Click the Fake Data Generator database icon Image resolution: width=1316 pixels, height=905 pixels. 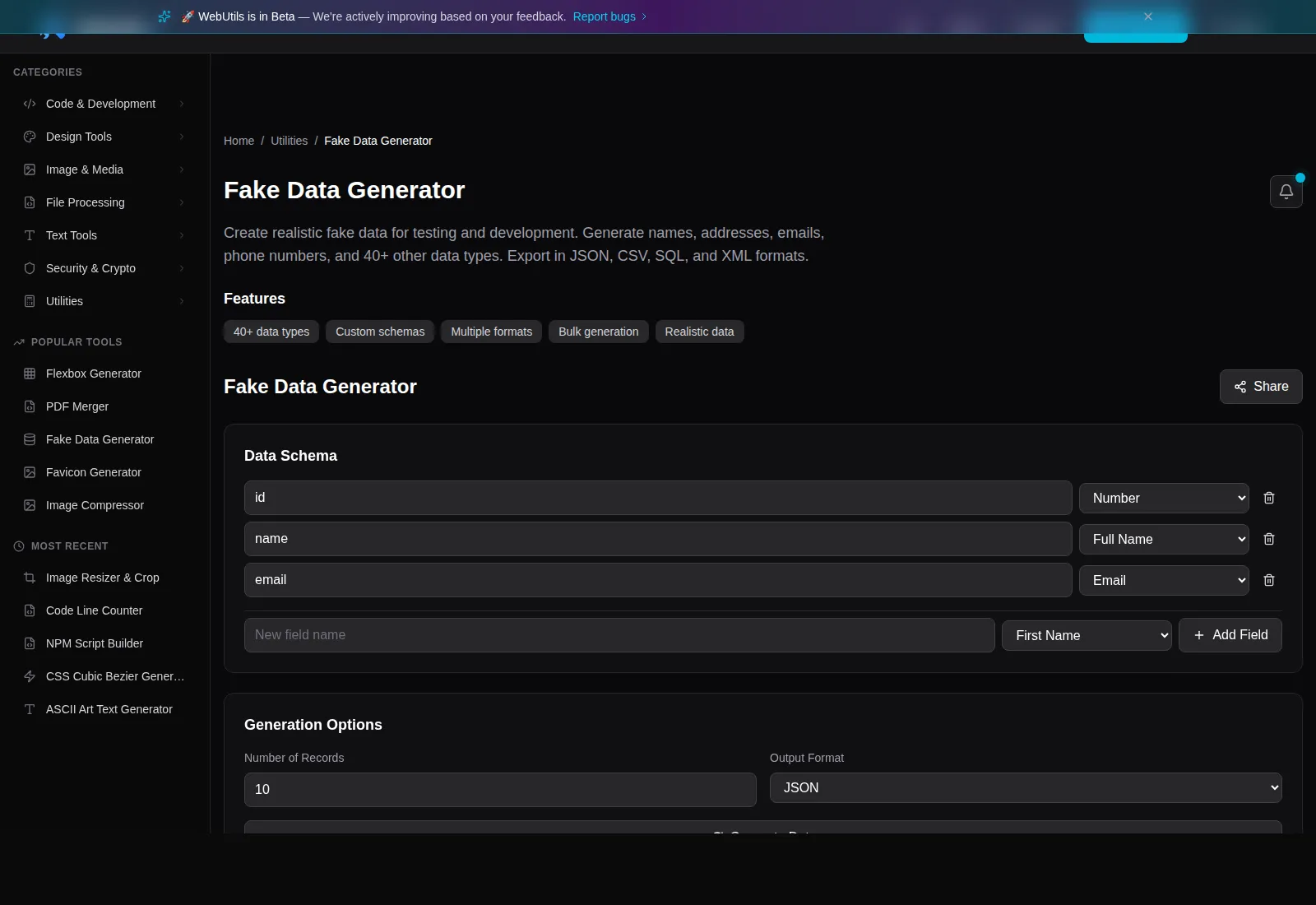[30, 439]
